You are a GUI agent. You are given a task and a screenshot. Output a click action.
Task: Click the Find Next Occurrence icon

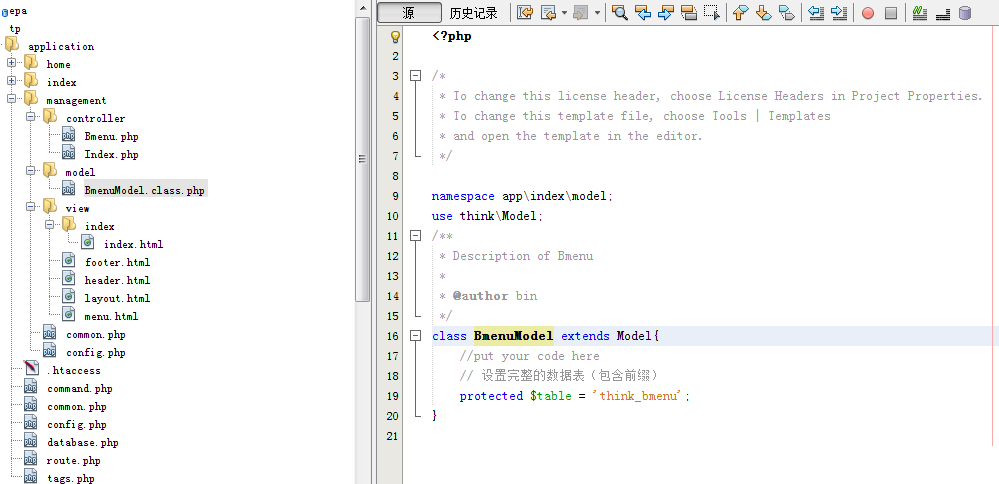point(666,13)
